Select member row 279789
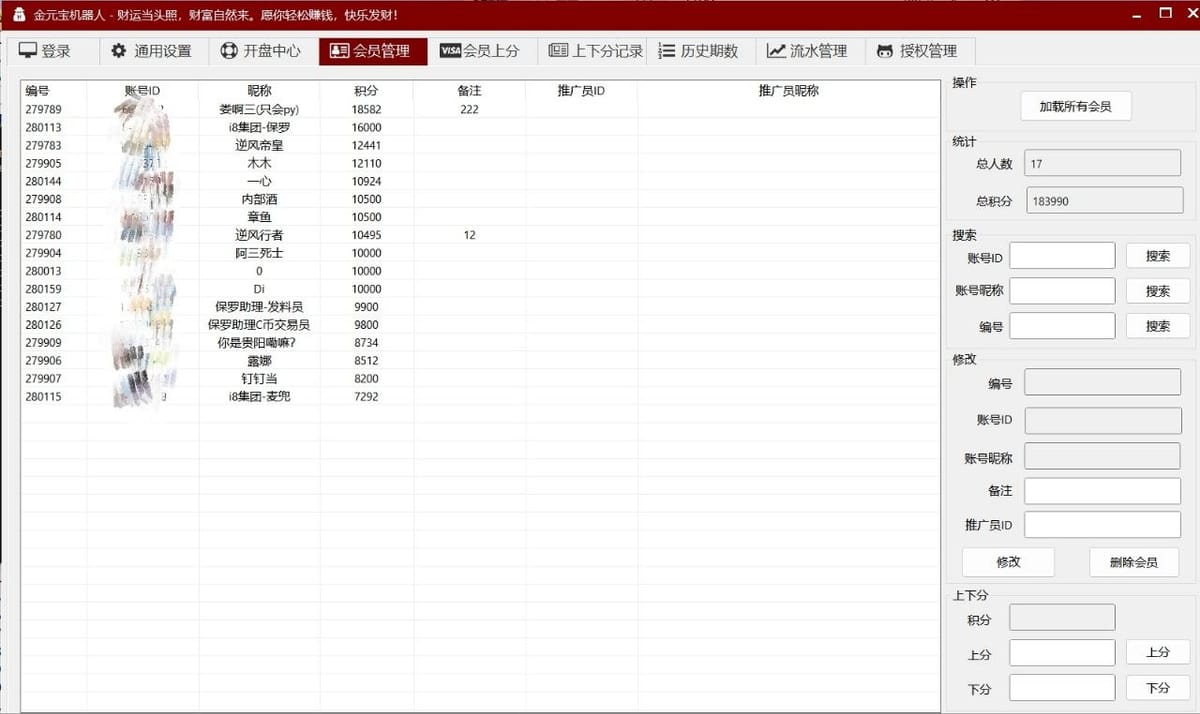 click(x=480, y=109)
